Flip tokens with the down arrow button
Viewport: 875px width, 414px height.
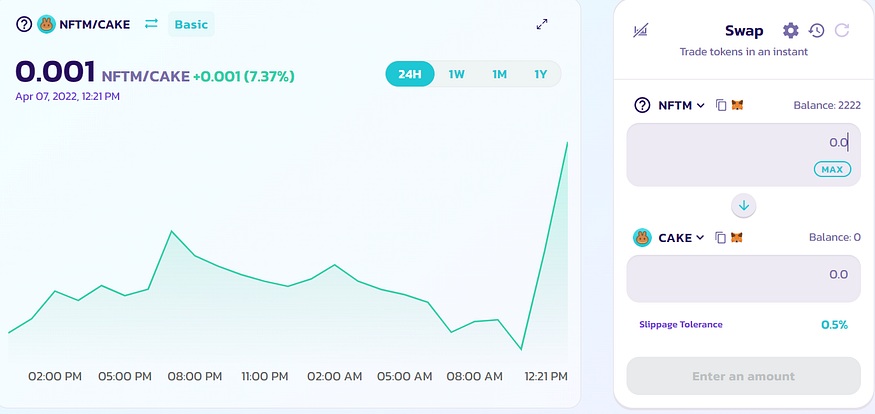(x=743, y=206)
